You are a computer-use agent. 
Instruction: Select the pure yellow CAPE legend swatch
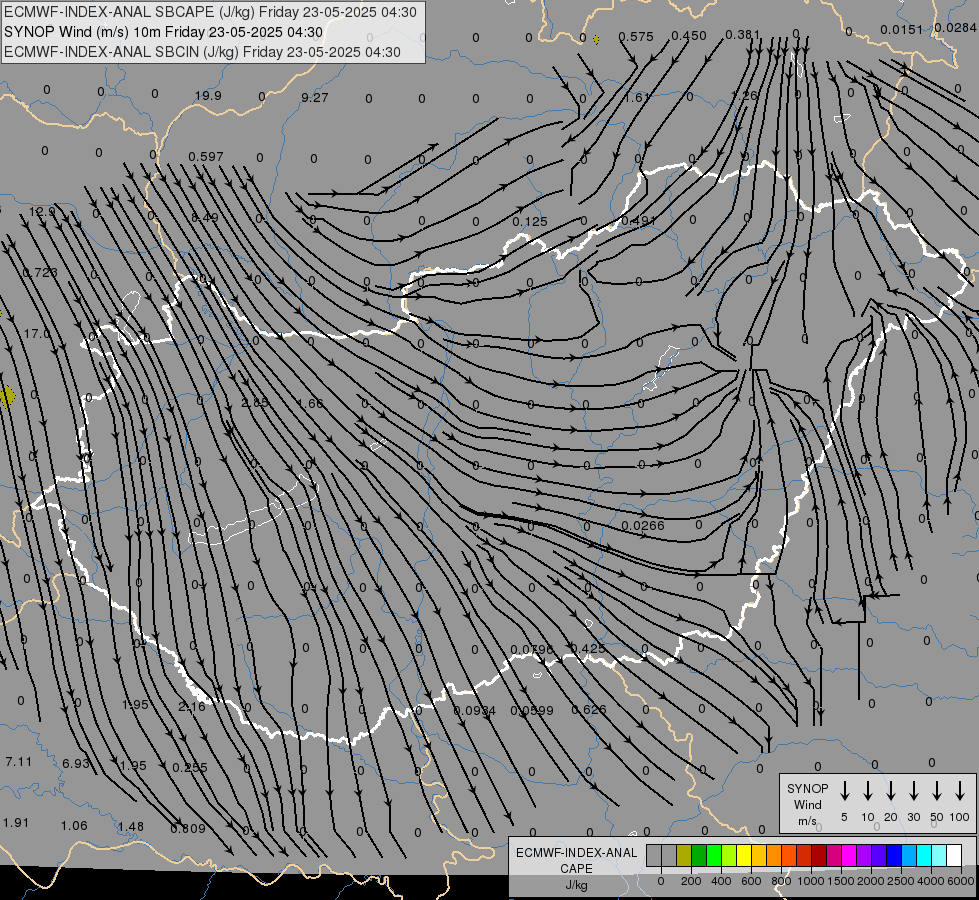[744, 855]
